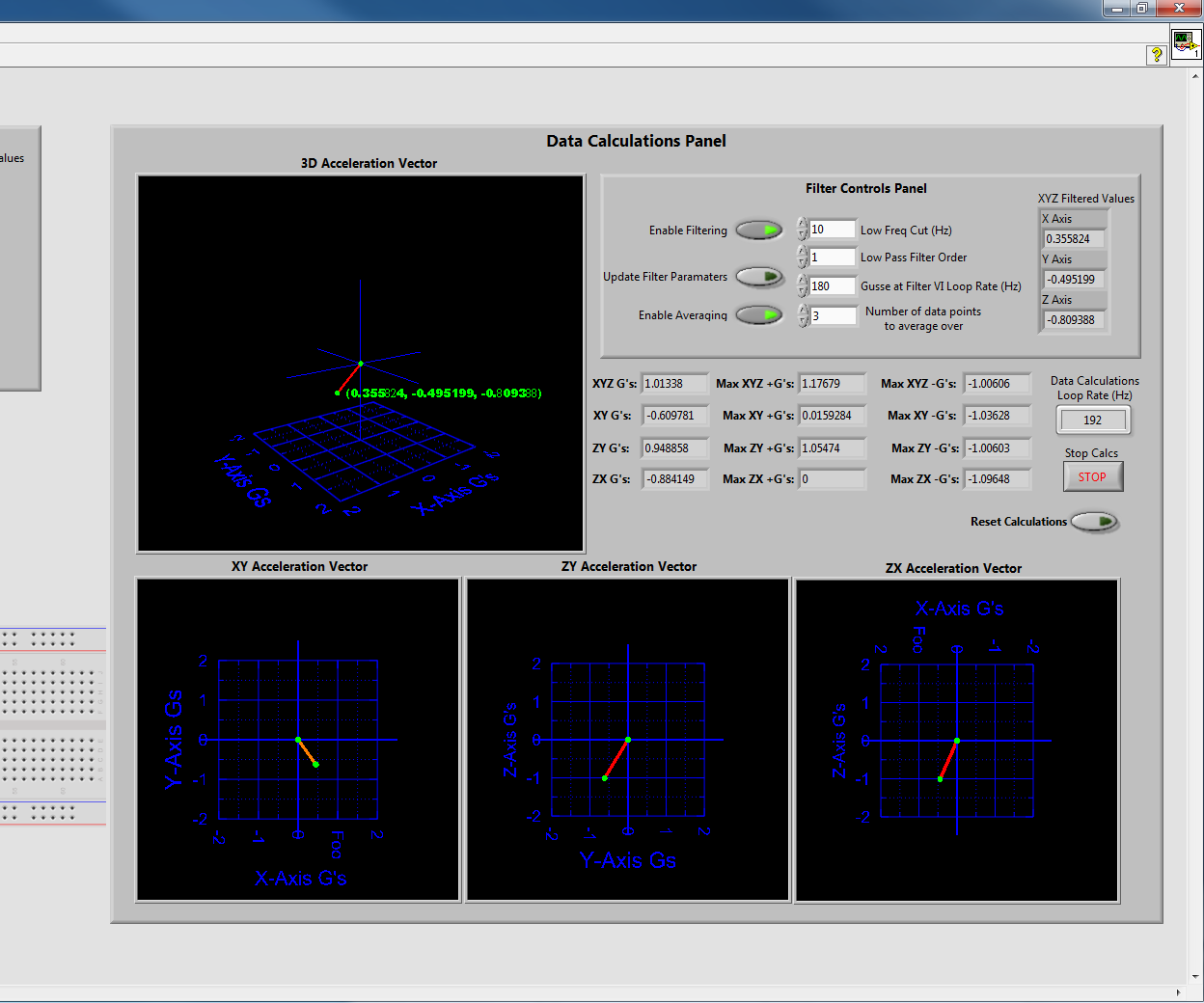Click the Data Calculations Loop Rate display
This screenshot has height=1003, width=1204.
point(1093,420)
